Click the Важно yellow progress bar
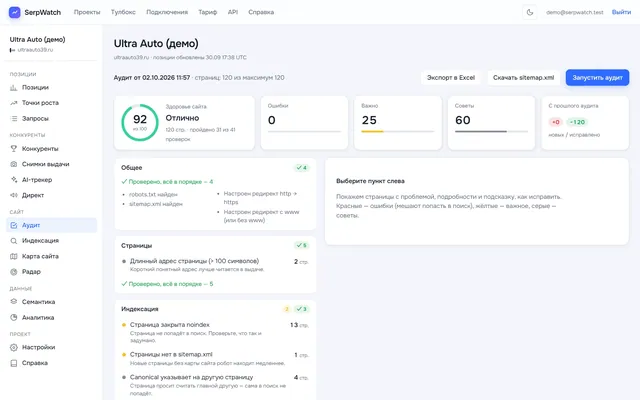The width and height of the screenshot is (640, 400). [372, 131]
